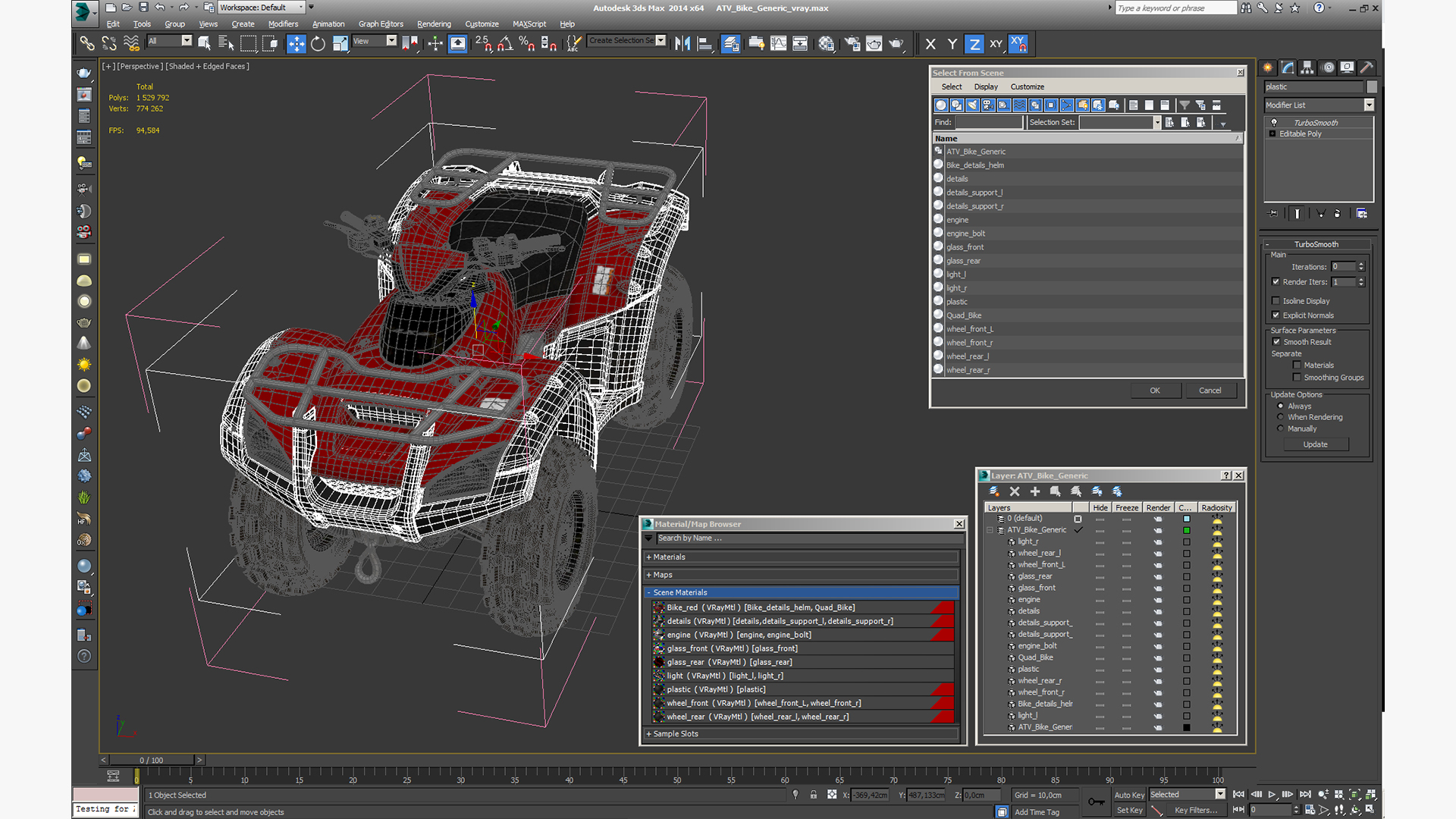Screen dimensions: 1456x819
Task: Click the Auto Key button
Action: pos(1129,795)
